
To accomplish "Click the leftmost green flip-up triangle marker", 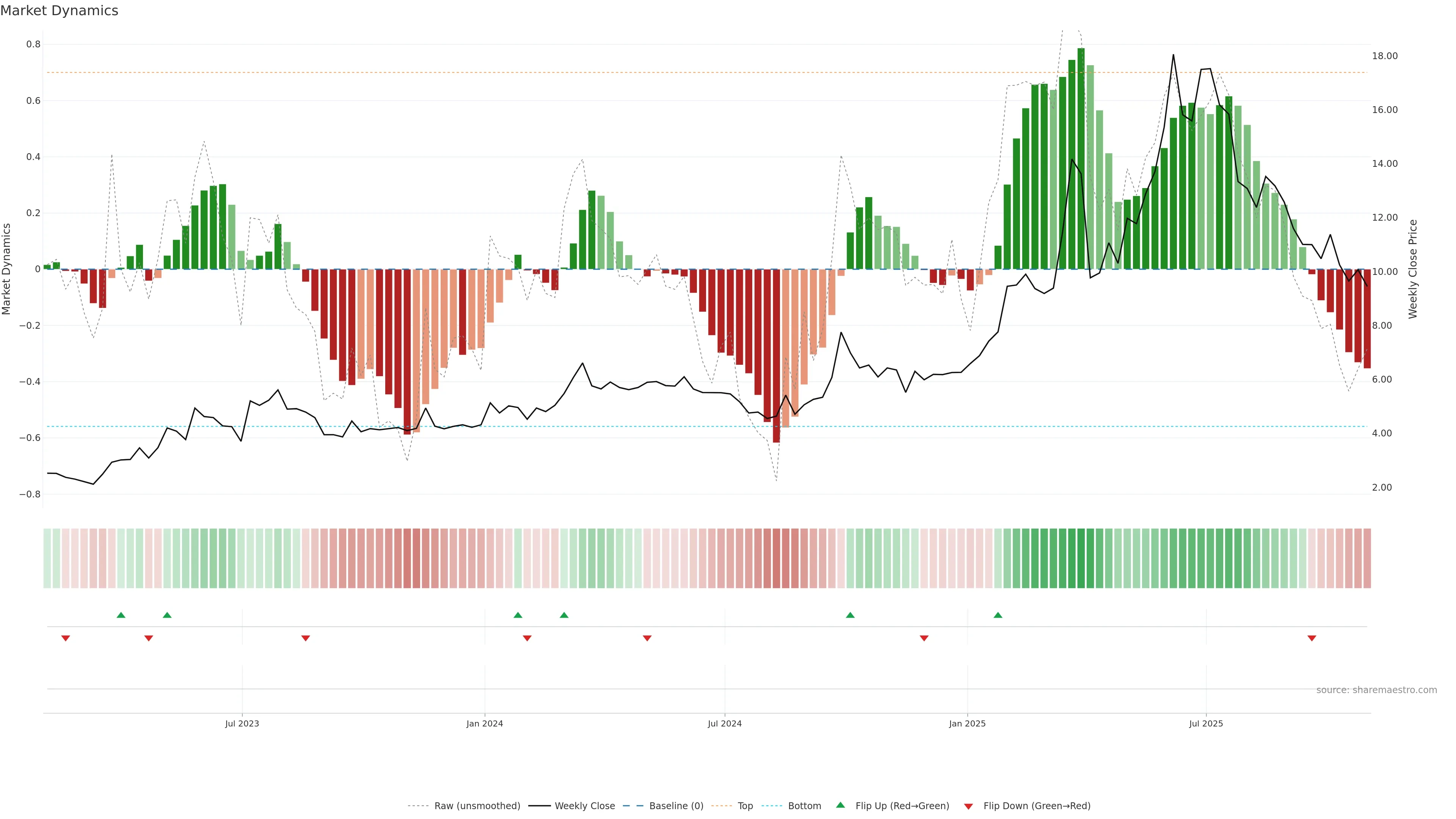I will point(121,615).
